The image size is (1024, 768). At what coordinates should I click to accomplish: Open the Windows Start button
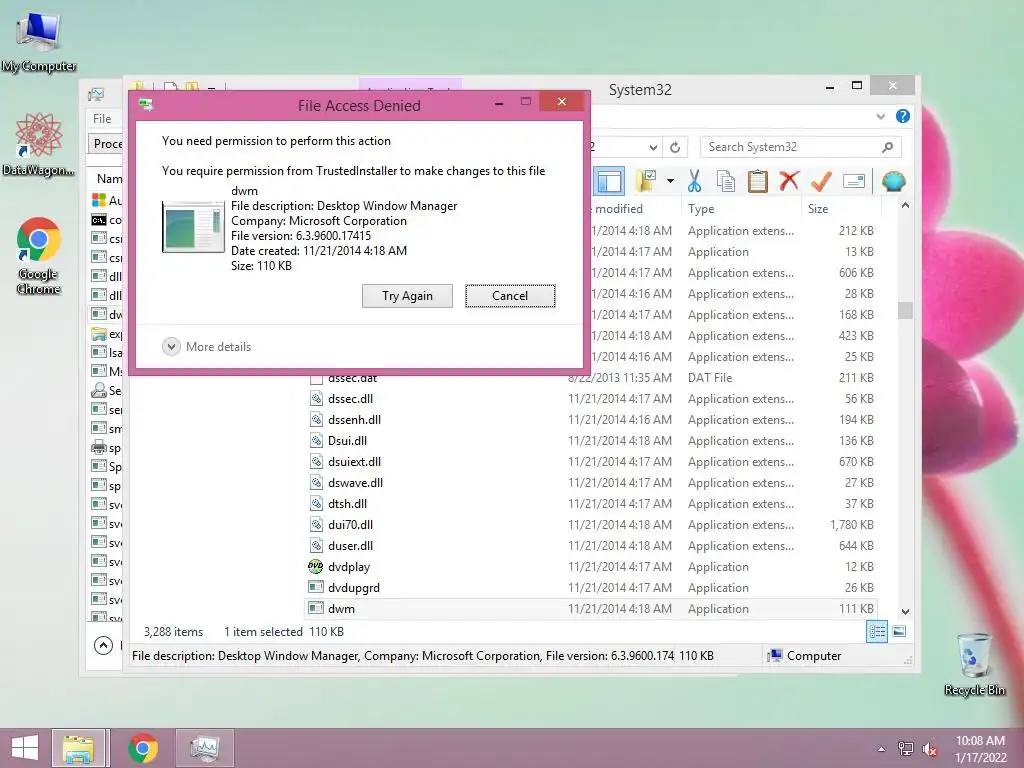(25, 748)
